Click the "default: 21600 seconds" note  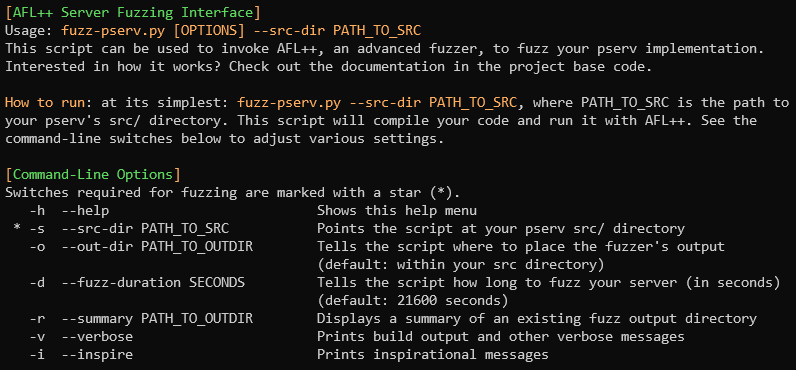tap(413, 301)
